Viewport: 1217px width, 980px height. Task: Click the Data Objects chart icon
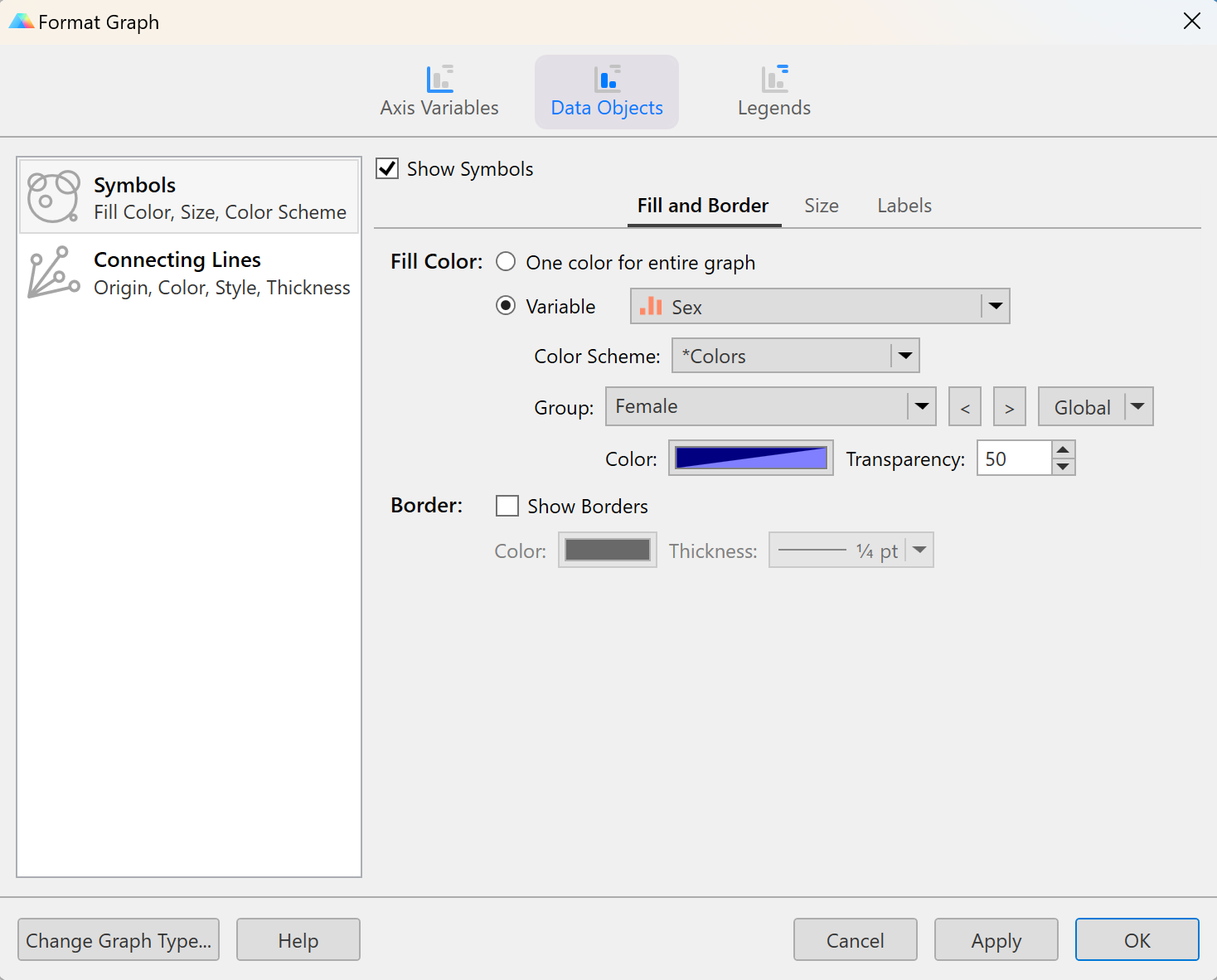pos(607,80)
